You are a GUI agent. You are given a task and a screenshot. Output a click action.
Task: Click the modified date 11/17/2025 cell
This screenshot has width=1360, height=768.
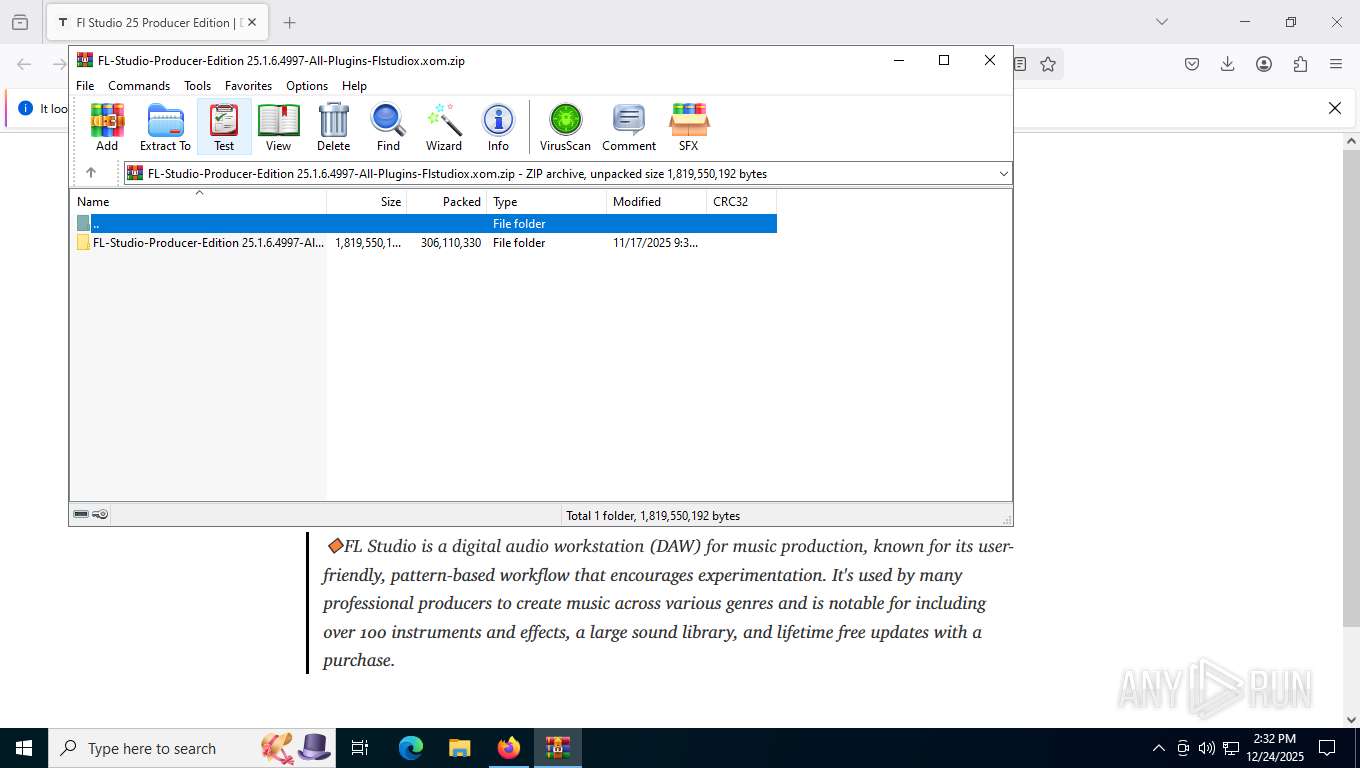pyautogui.click(x=656, y=243)
